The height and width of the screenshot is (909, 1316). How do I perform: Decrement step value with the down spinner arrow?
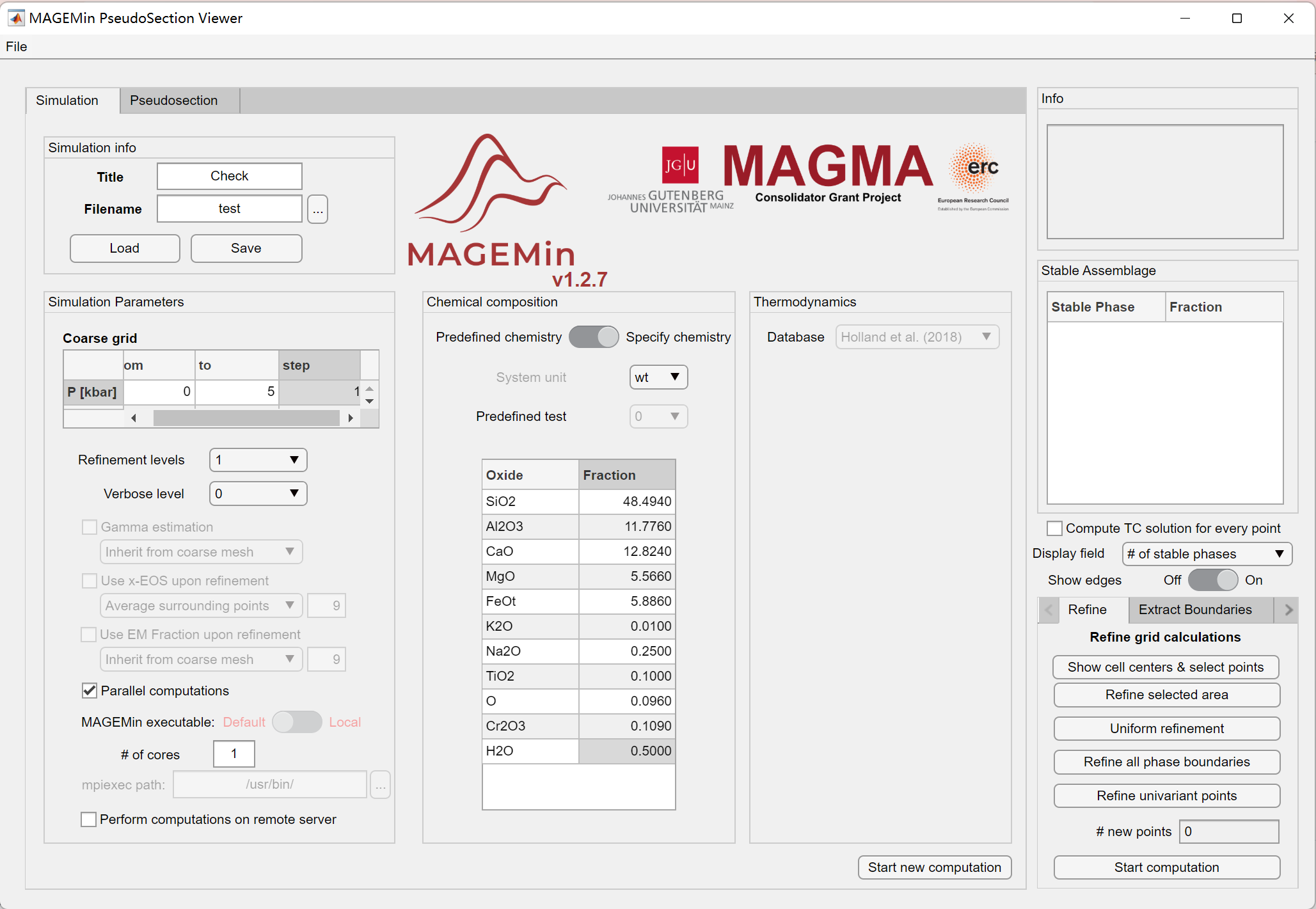tap(370, 401)
